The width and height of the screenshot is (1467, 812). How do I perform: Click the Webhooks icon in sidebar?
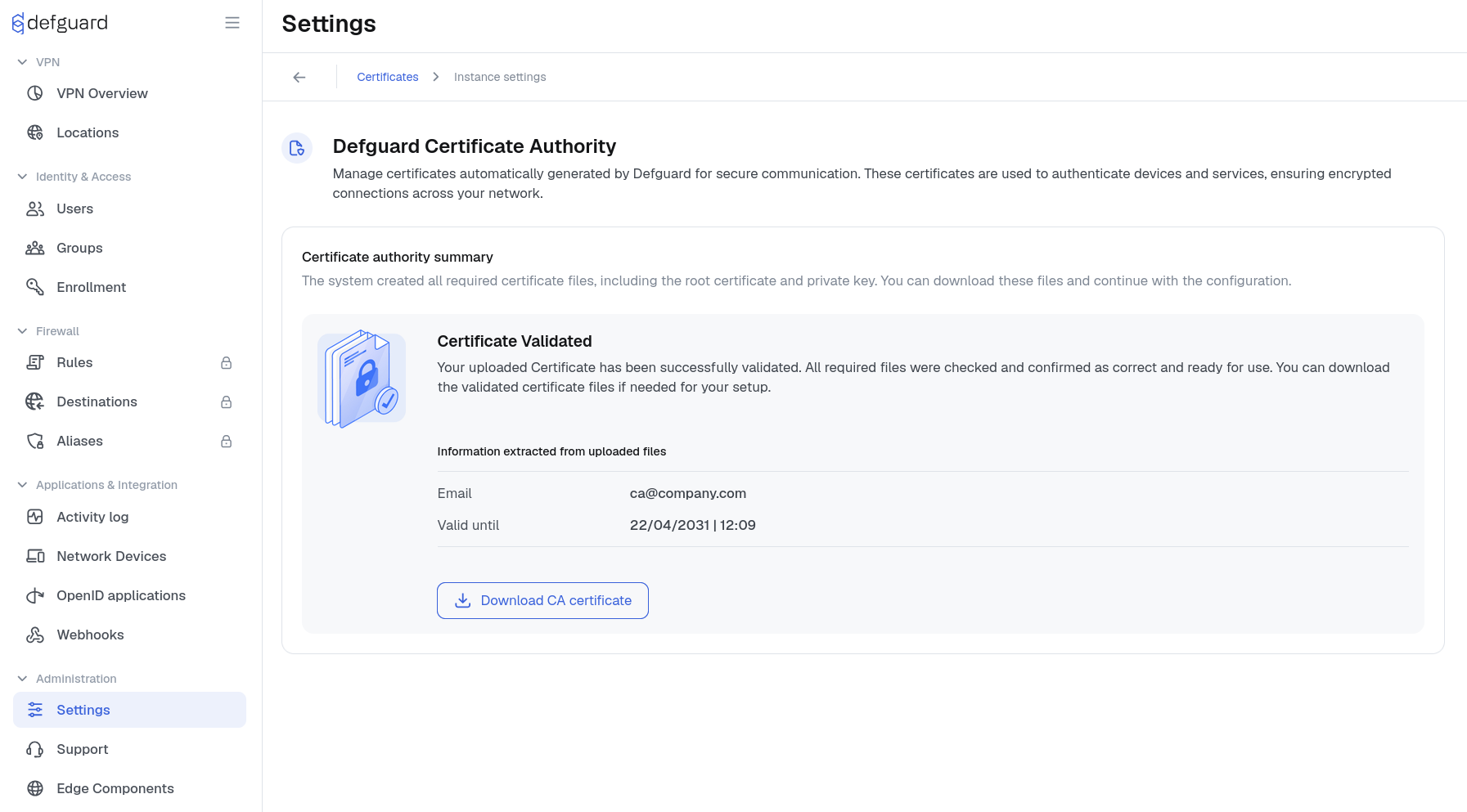point(35,635)
